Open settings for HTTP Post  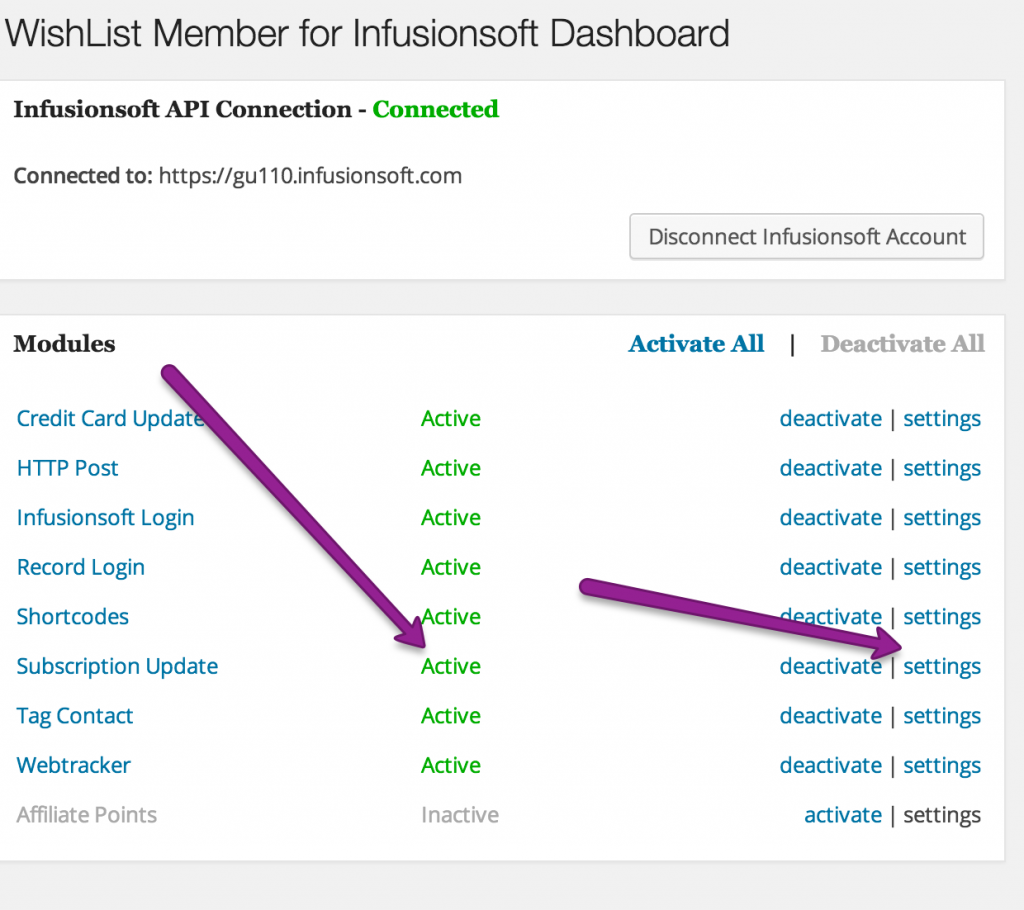point(942,468)
